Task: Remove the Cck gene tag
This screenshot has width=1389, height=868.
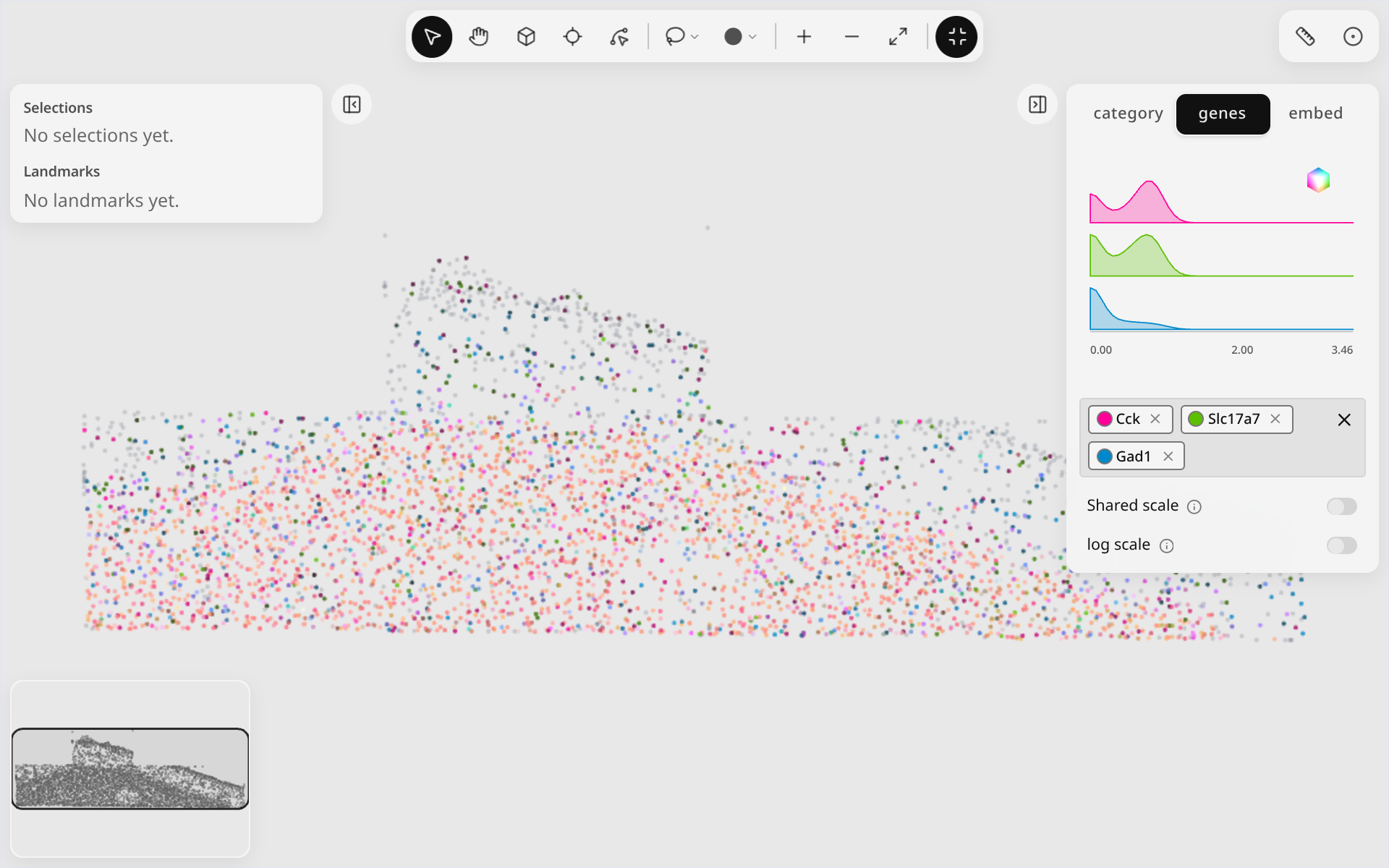Action: tap(1155, 419)
